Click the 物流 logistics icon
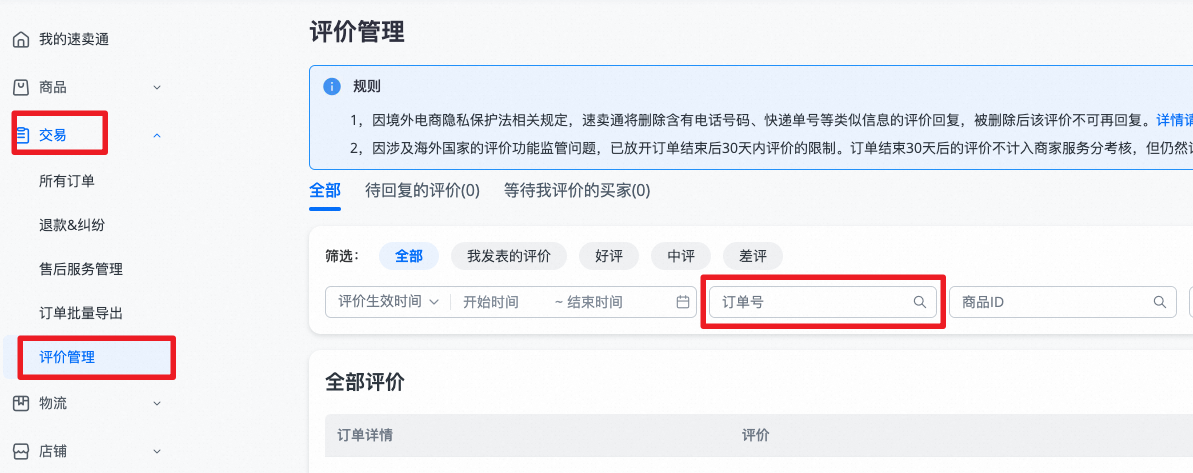 [x=20, y=403]
